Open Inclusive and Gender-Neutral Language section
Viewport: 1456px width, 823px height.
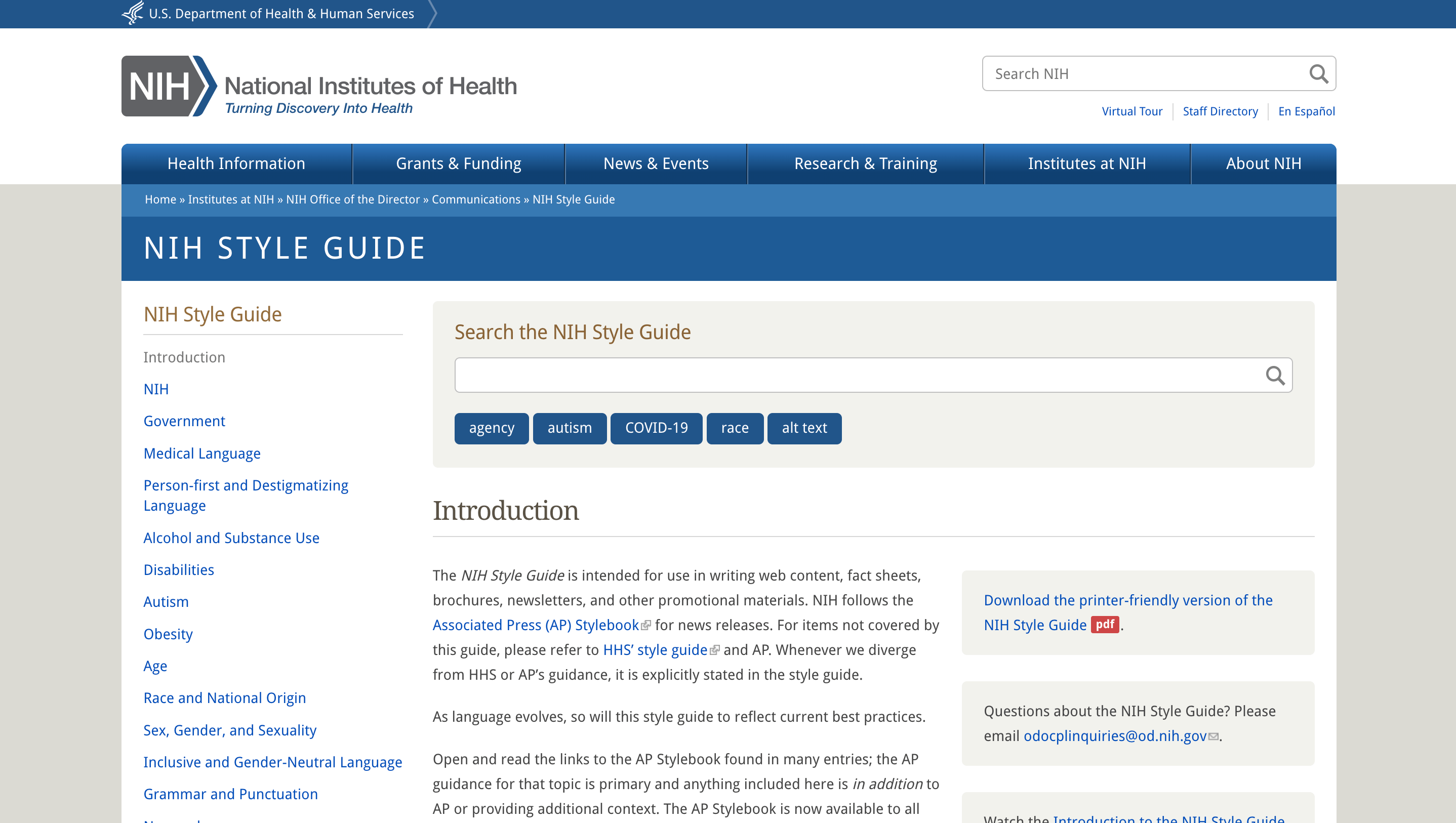pyautogui.click(x=272, y=763)
